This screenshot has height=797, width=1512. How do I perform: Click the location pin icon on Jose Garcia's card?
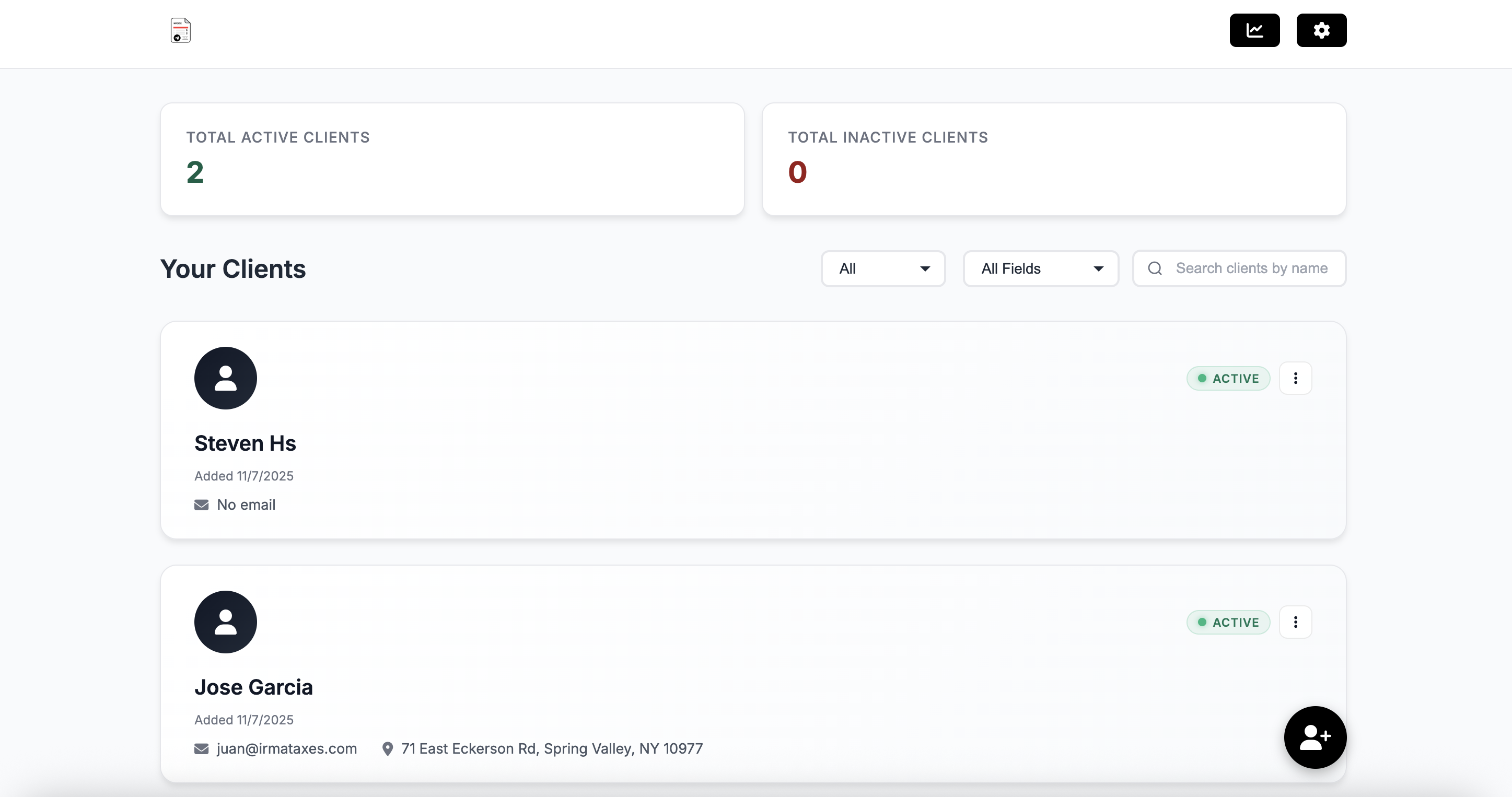click(387, 749)
